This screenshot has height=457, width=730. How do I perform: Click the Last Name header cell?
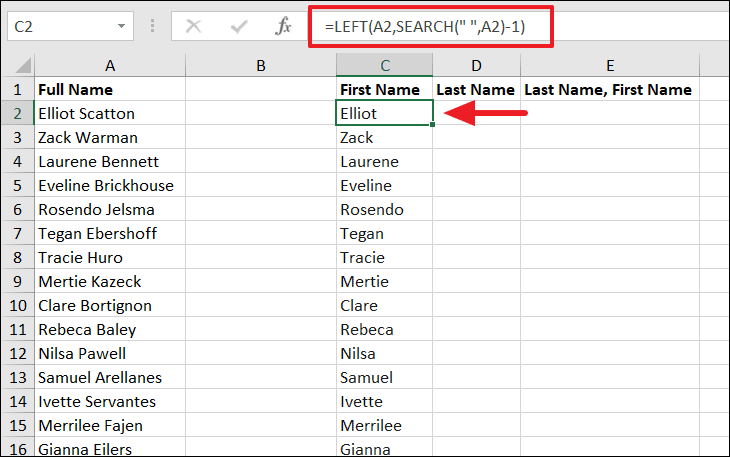(x=476, y=89)
